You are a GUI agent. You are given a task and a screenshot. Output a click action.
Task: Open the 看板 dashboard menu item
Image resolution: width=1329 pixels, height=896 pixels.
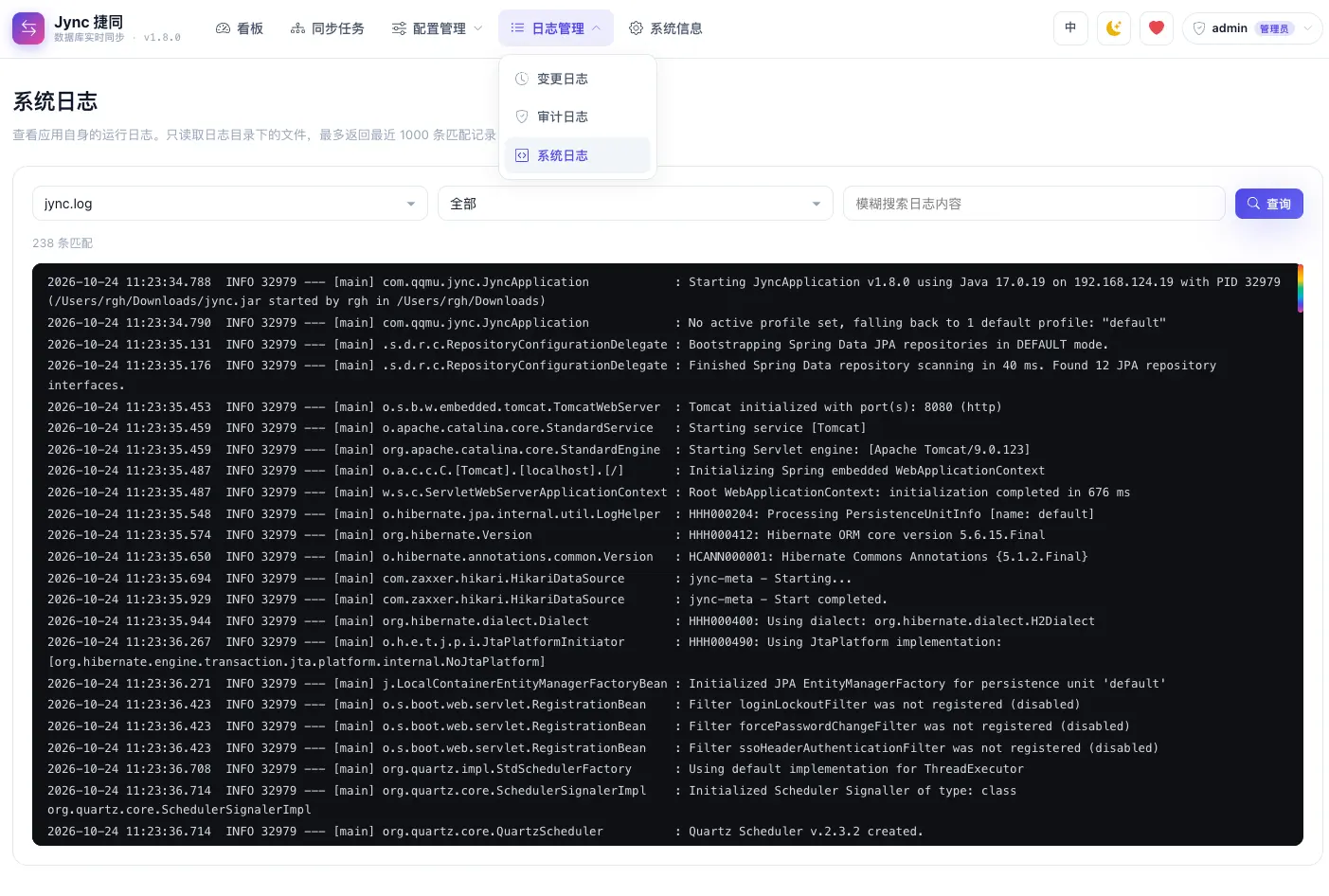pyautogui.click(x=240, y=28)
